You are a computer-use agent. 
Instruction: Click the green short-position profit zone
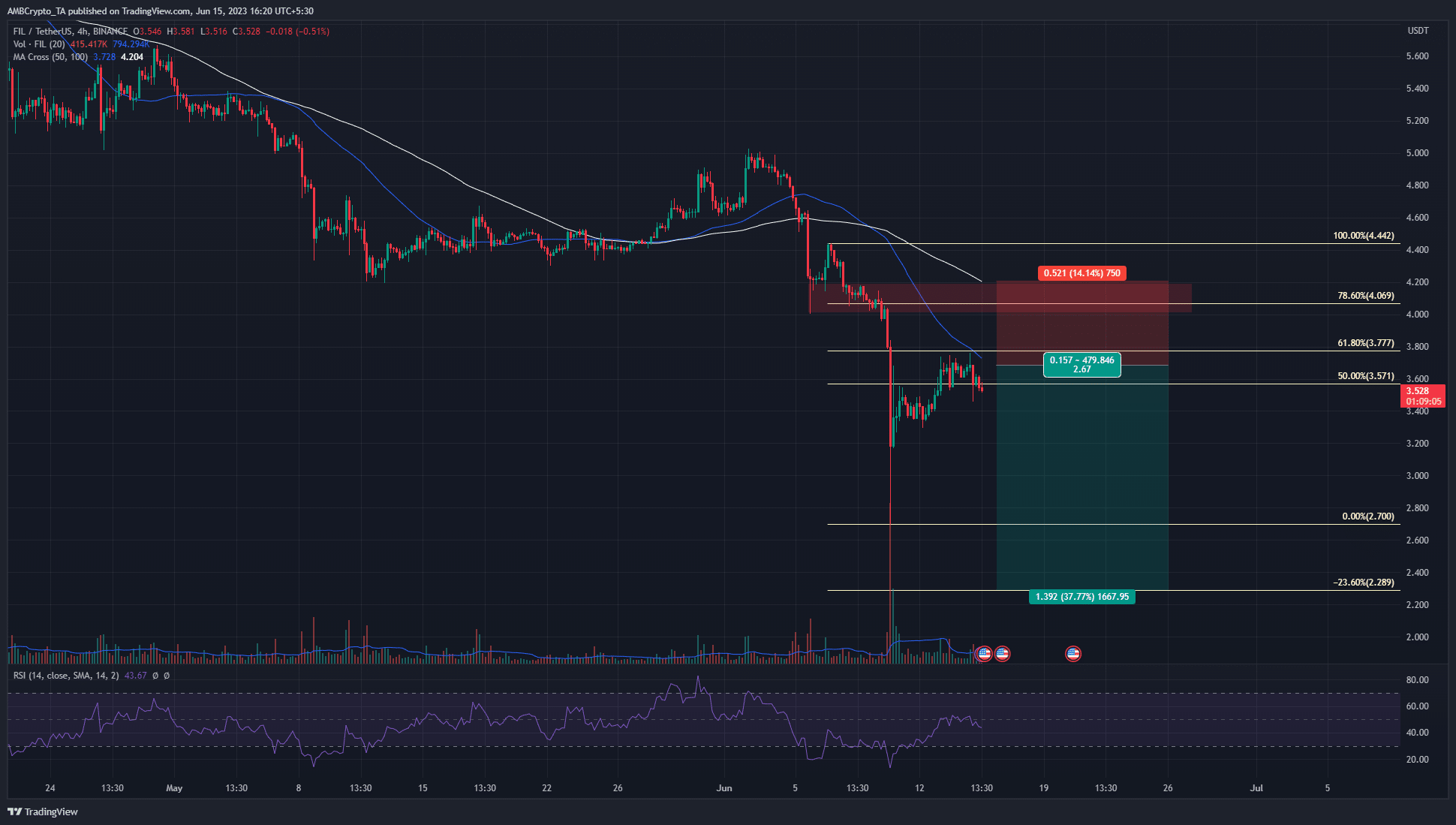[1082, 477]
